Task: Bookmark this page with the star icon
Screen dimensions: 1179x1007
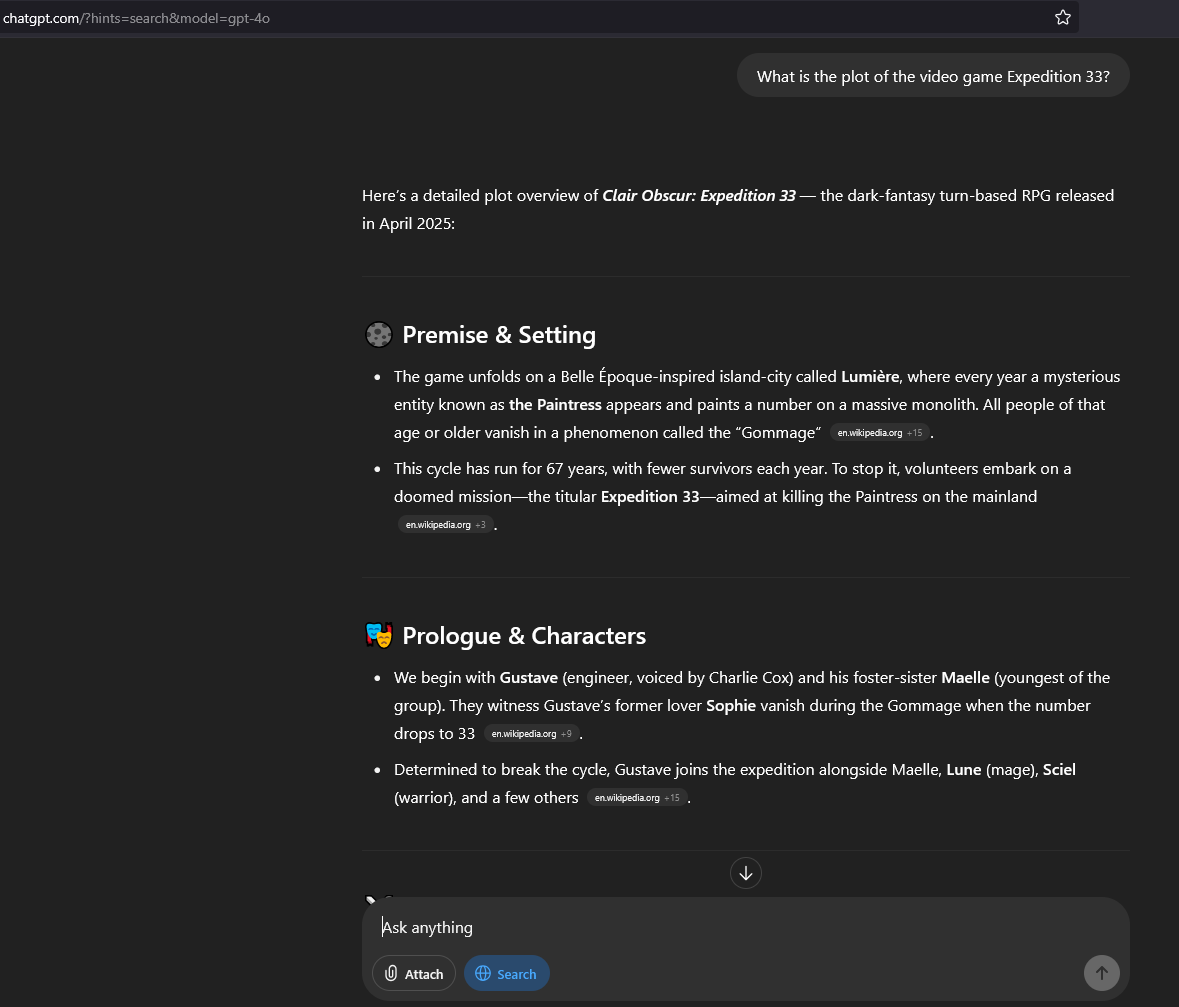Action: (x=1062, y=17)
